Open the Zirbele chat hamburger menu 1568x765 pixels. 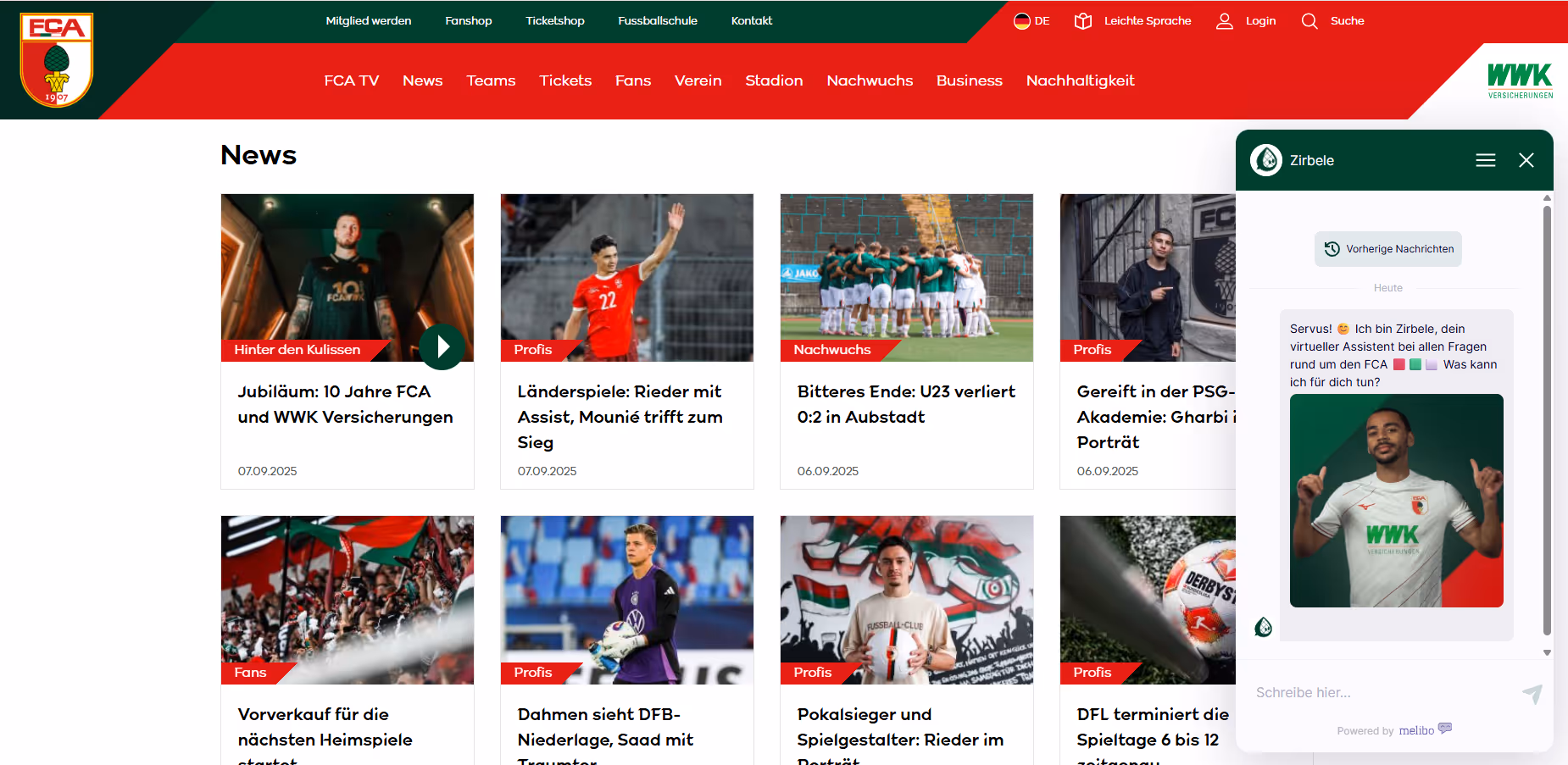click(x=1486, y=160)
